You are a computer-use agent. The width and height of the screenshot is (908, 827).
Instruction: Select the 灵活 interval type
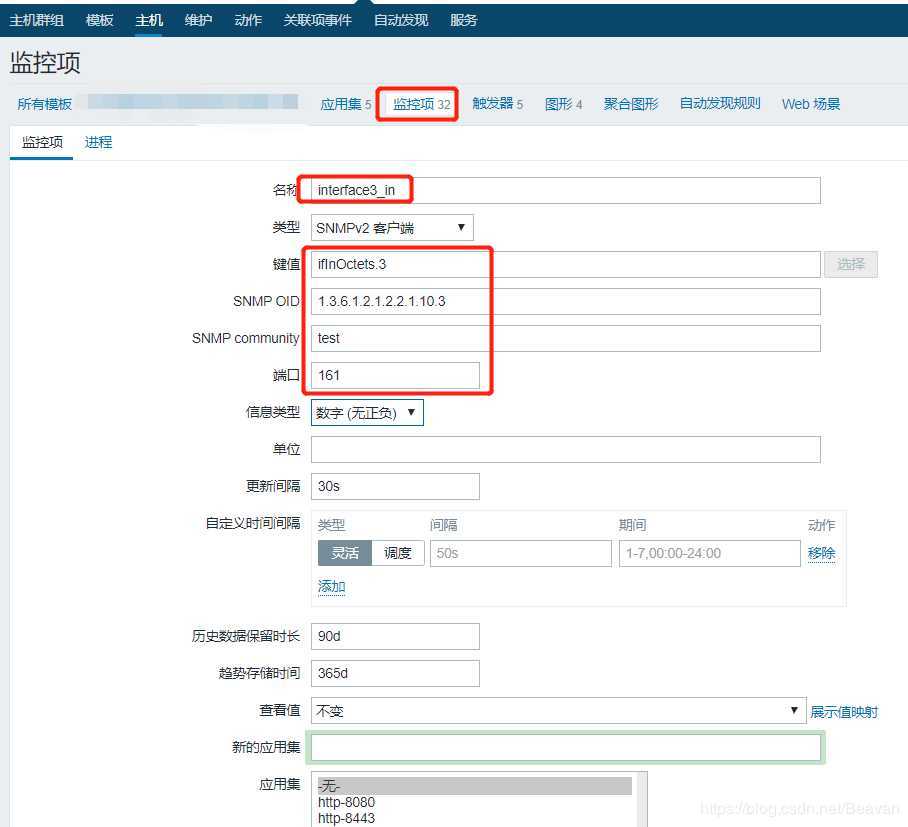coord(345,553)
